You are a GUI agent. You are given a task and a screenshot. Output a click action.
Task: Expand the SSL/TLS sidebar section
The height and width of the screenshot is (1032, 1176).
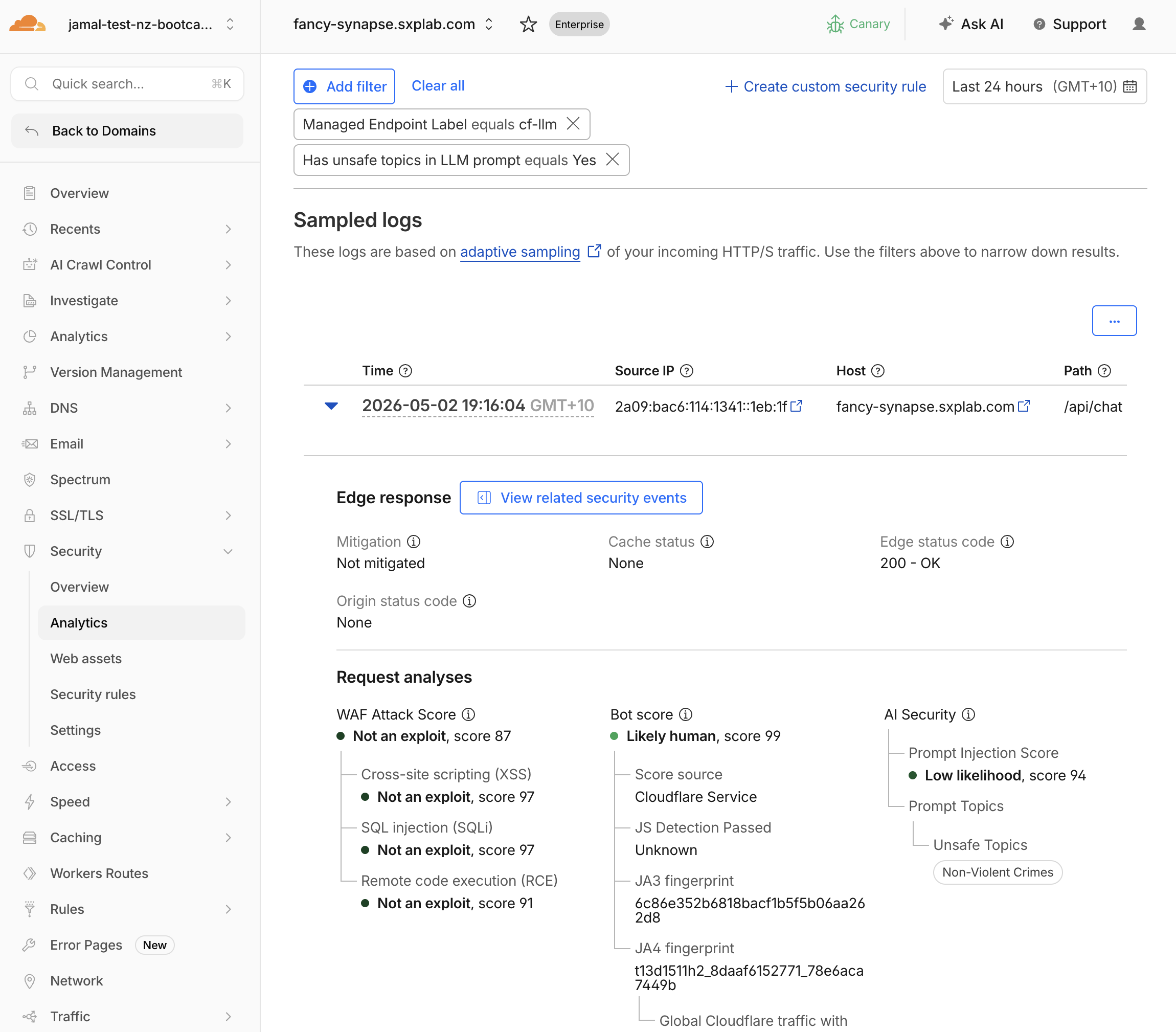pyautogui.click(x=228, y=515)
